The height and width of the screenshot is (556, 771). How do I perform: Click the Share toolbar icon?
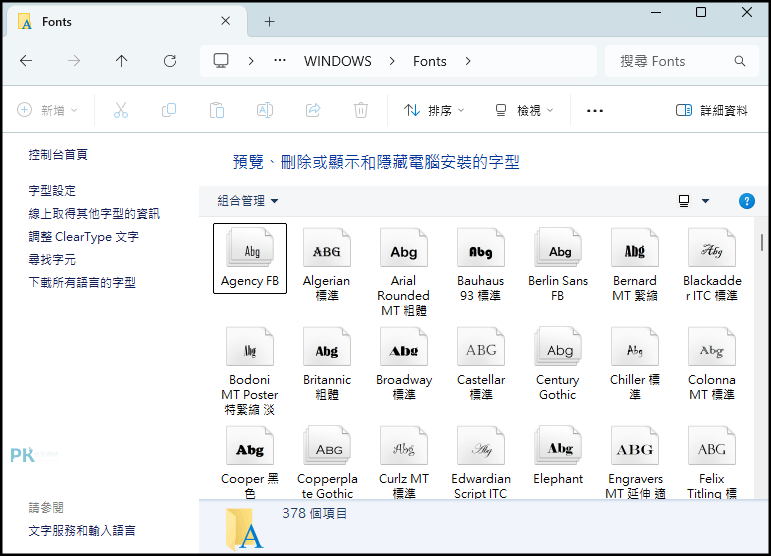[x=313, y=110]
